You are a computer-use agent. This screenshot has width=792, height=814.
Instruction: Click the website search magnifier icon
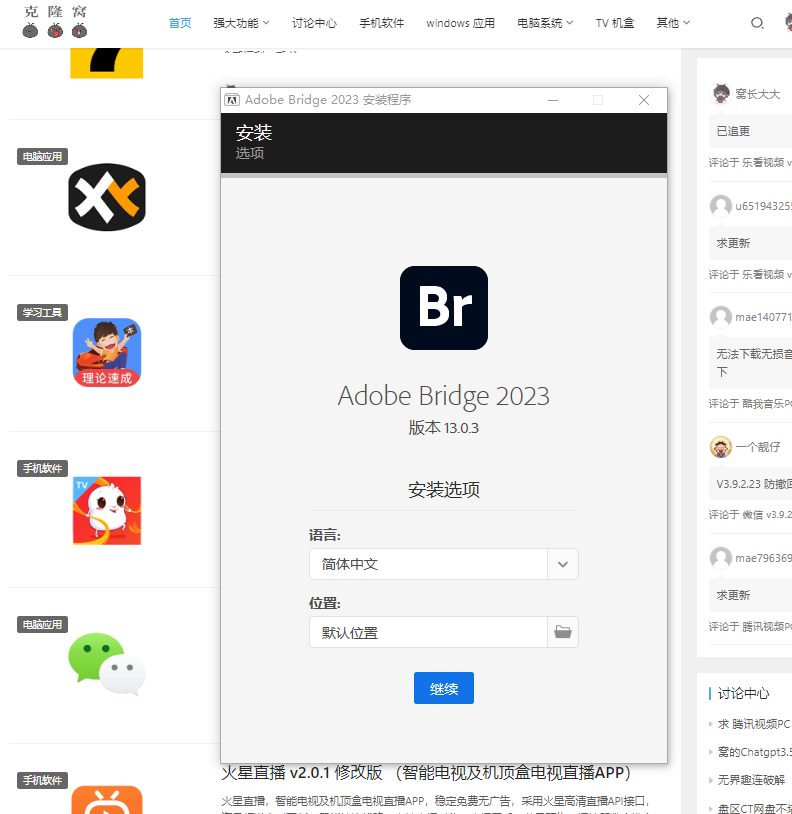(x=757, y=23)
